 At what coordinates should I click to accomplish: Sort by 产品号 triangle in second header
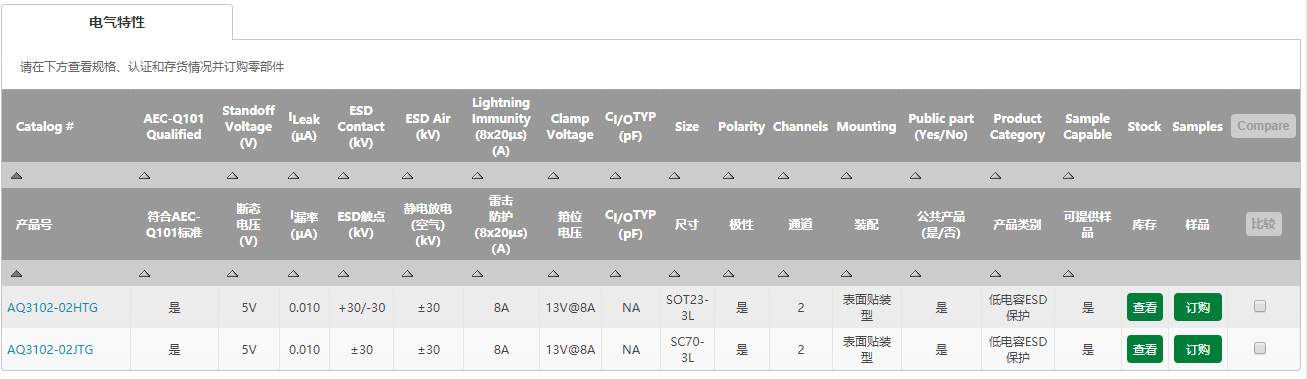click(x=16, y=273)
